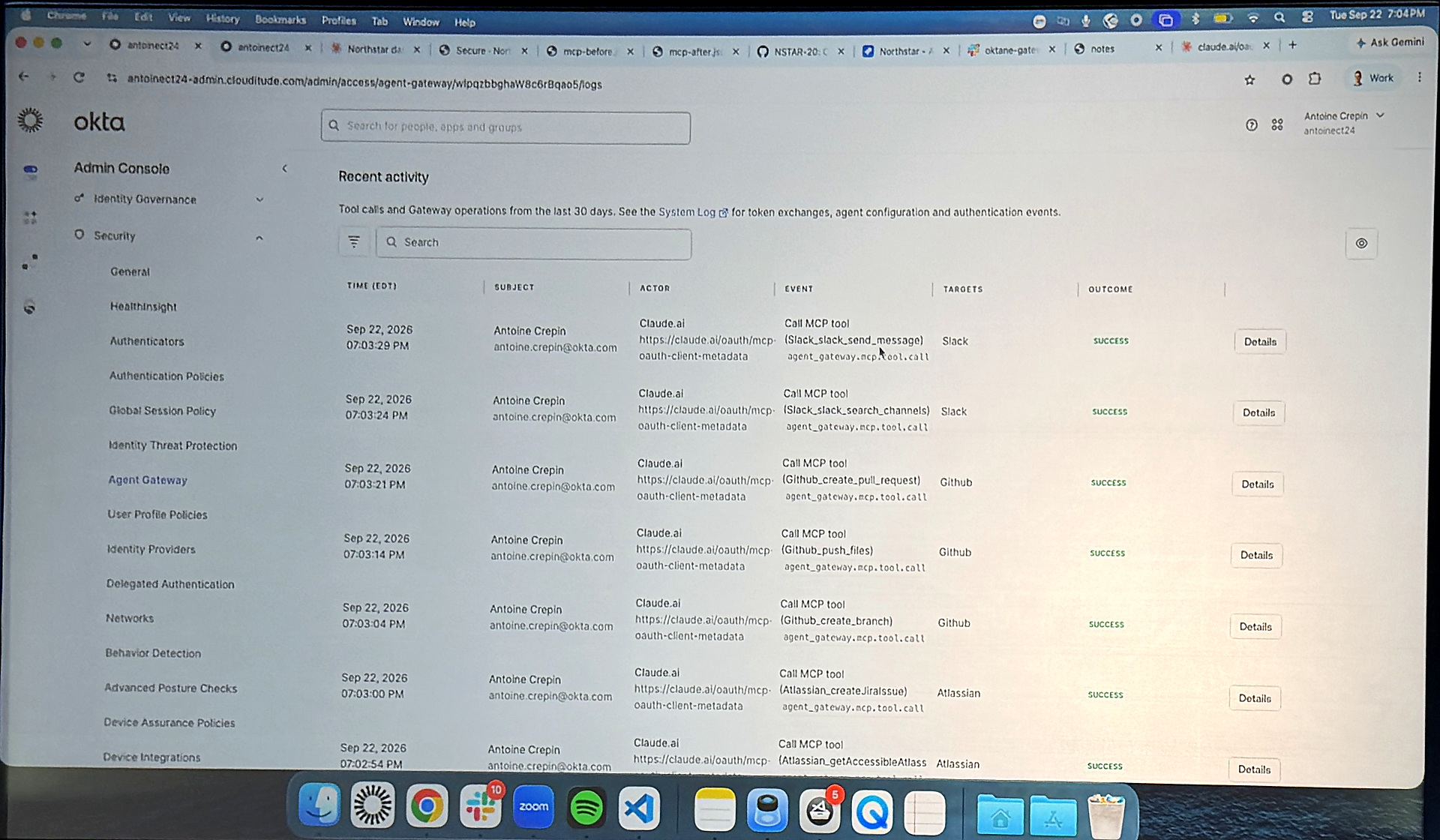
Task: Bookmark this page with the star icon
Action: pyautogui.click(x=1249, y=79)
